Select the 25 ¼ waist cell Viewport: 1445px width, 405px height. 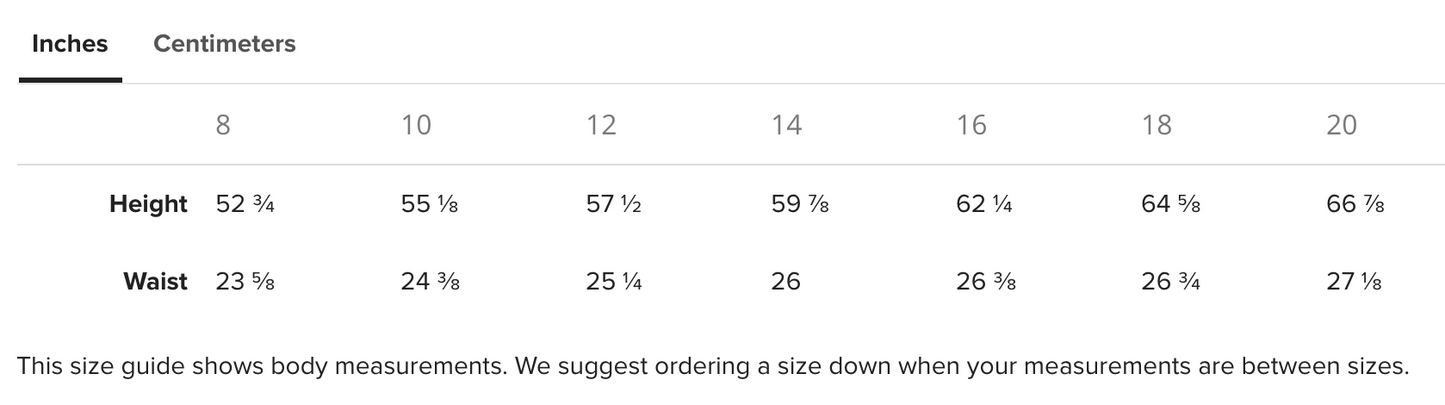click(x=613, y=282)
